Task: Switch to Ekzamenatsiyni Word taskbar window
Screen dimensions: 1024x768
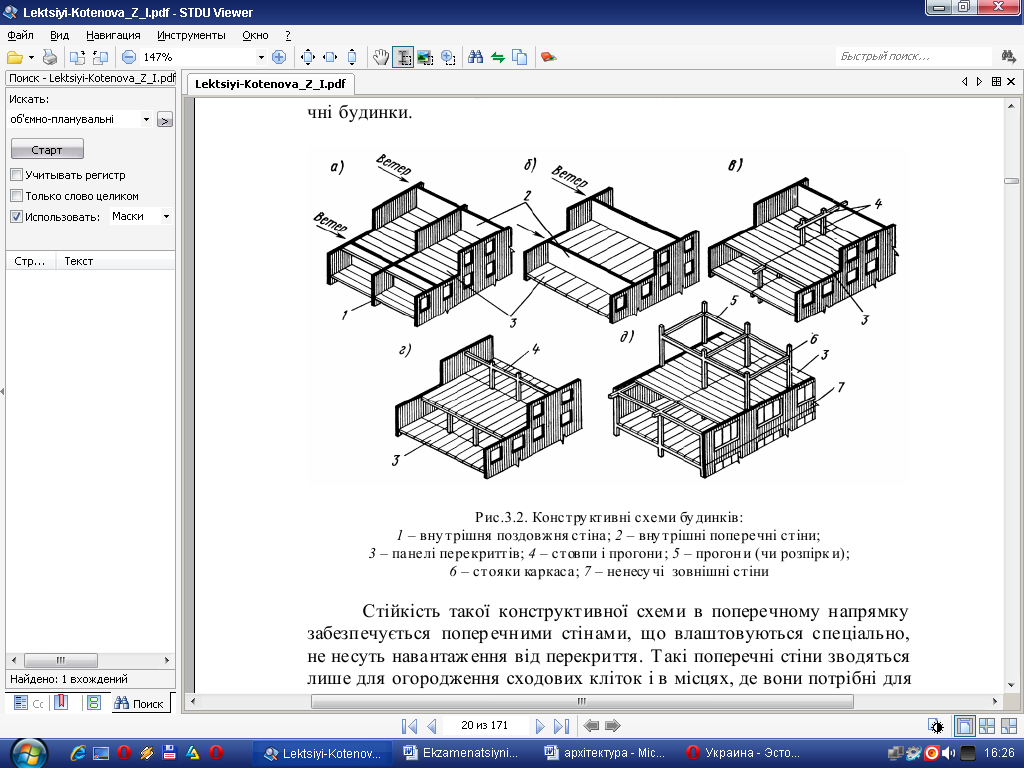Action: pos(462,753)
